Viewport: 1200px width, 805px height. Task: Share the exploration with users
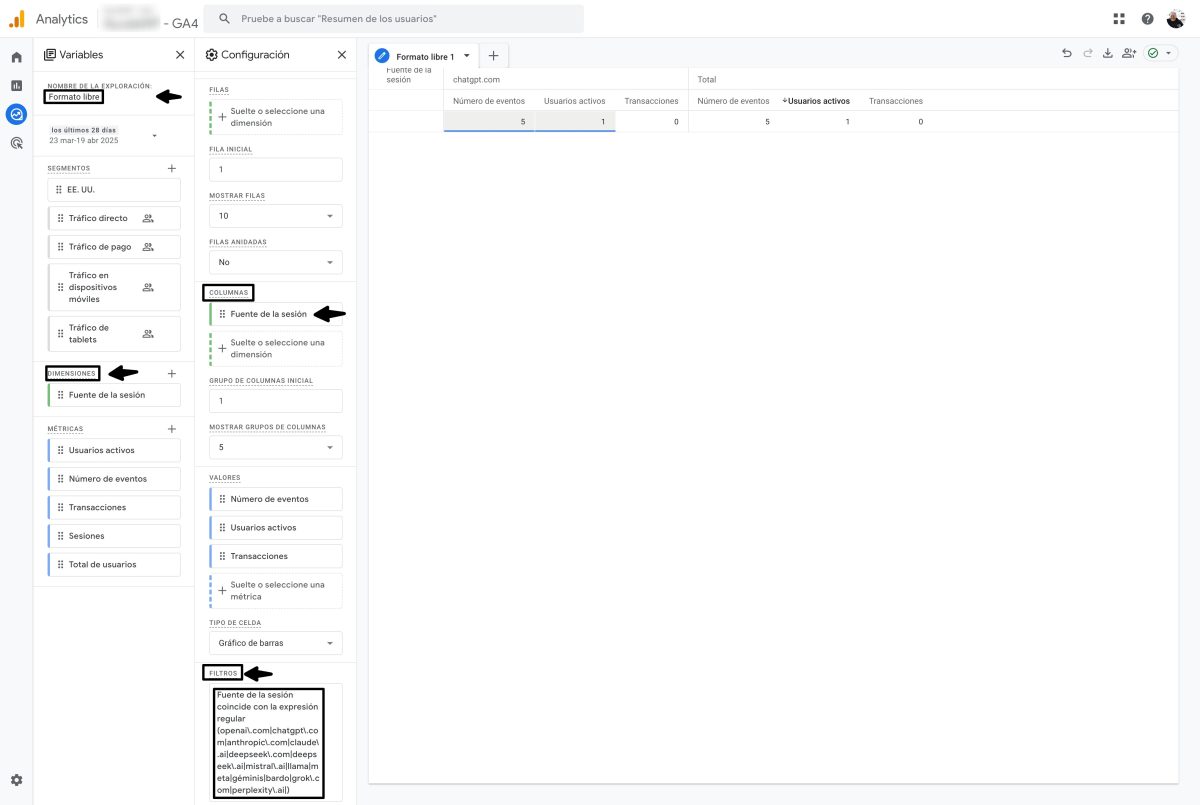point(1129,53)
